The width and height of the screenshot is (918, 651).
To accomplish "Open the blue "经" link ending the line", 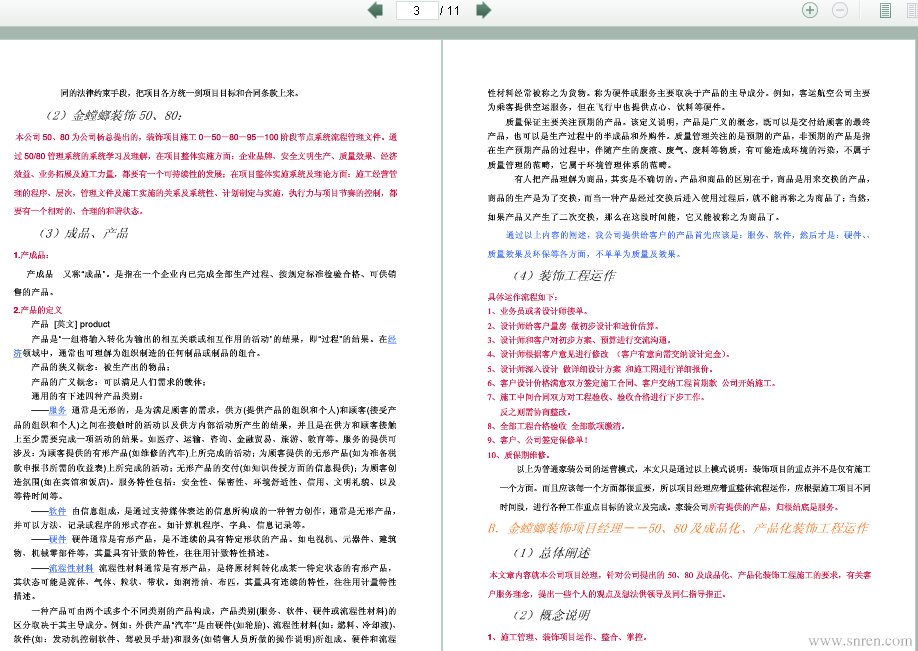I will tap(392, 339).
